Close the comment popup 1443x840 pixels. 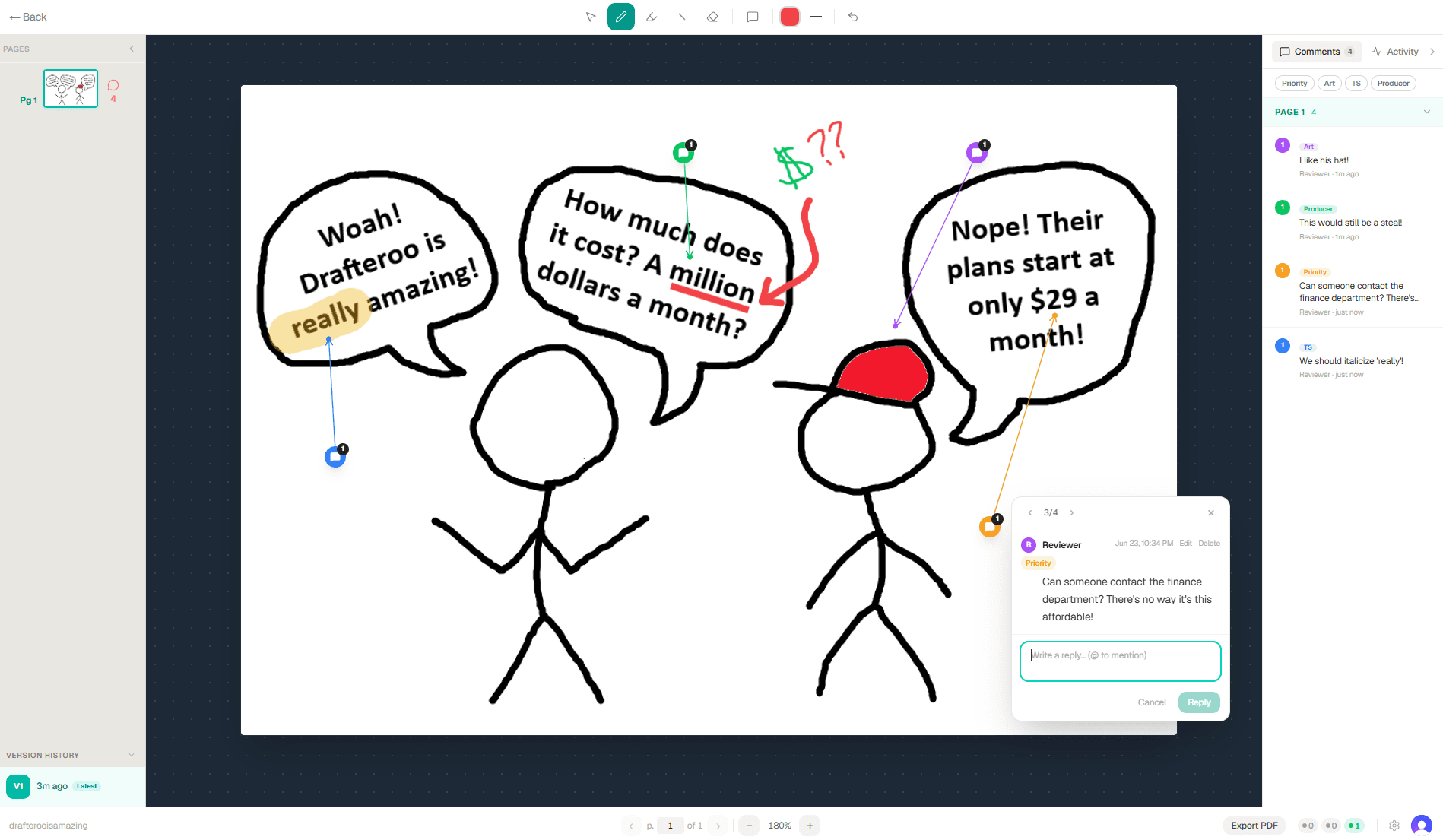pos(1211,513)
